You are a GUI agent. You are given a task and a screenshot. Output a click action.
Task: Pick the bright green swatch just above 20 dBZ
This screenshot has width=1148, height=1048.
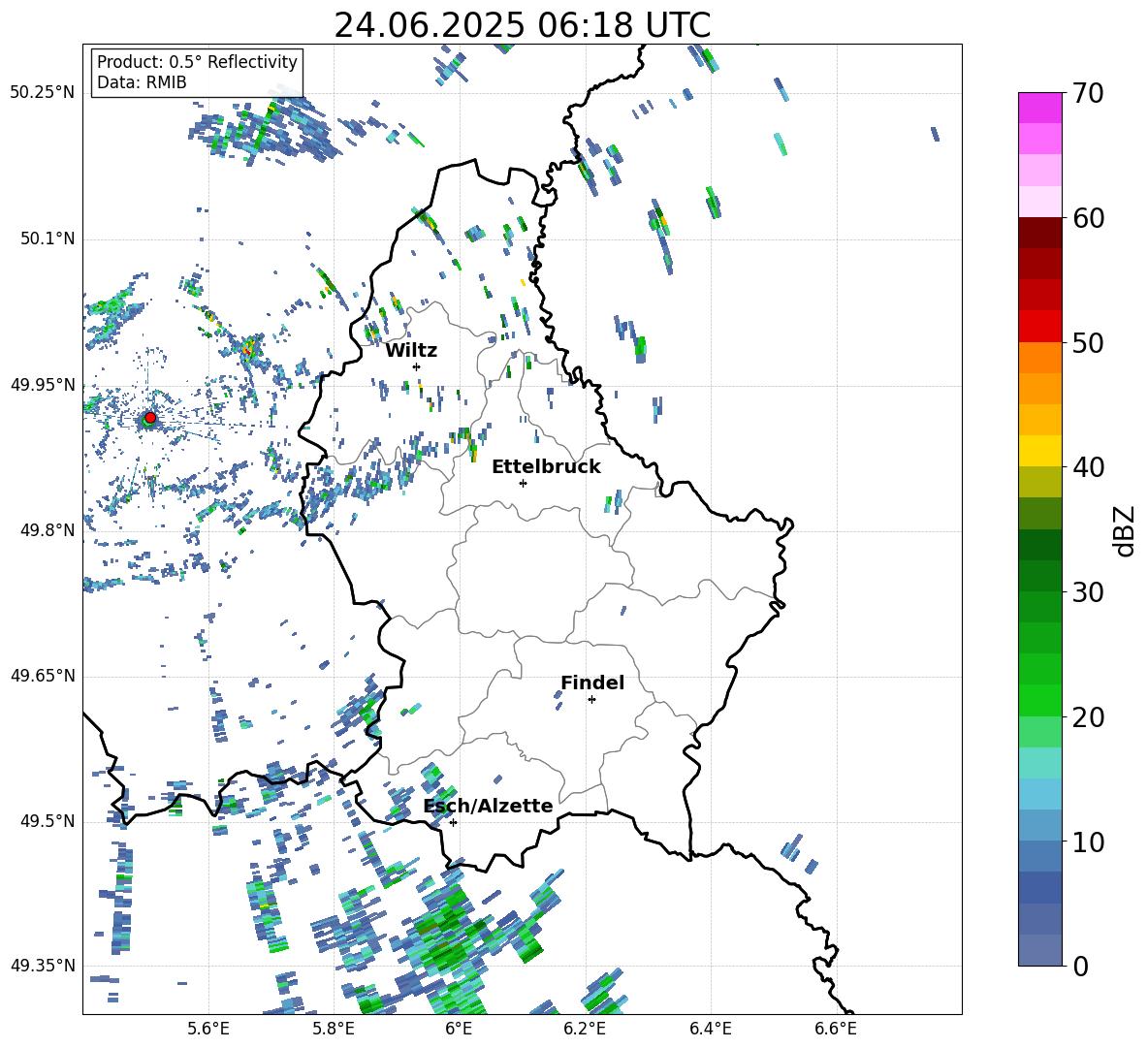(1039, 700)
